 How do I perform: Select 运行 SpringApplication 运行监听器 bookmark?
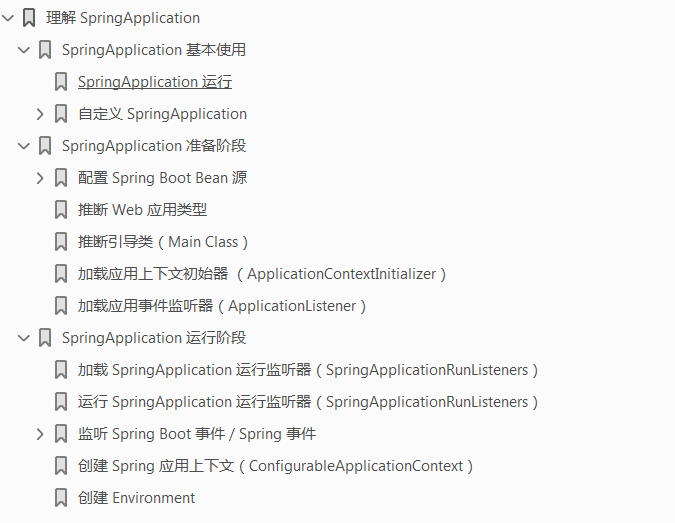click(308, 402)
